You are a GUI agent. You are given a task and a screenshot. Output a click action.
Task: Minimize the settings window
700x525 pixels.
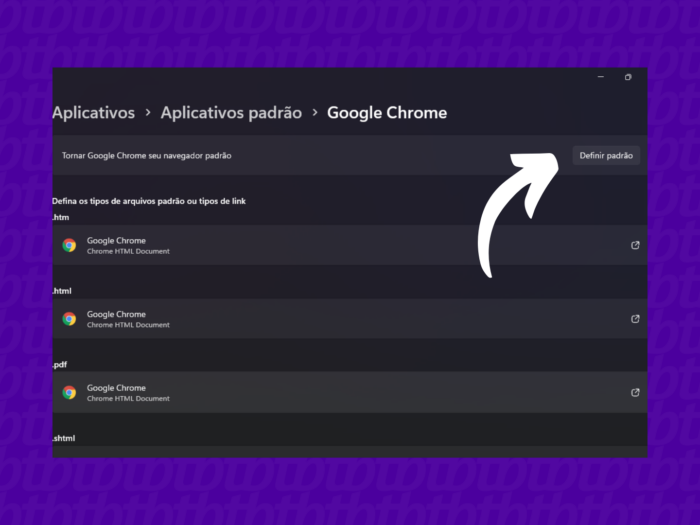coord(601,77)
